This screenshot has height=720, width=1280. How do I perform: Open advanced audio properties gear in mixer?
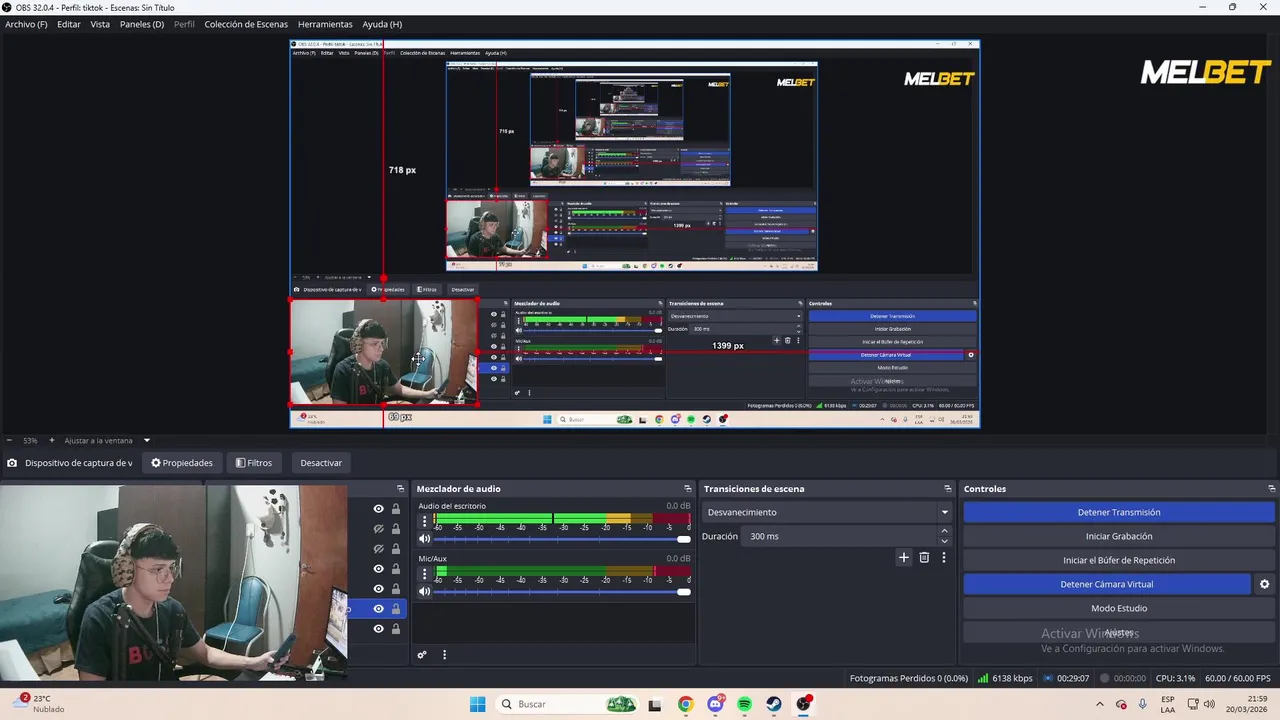point(422,655)
